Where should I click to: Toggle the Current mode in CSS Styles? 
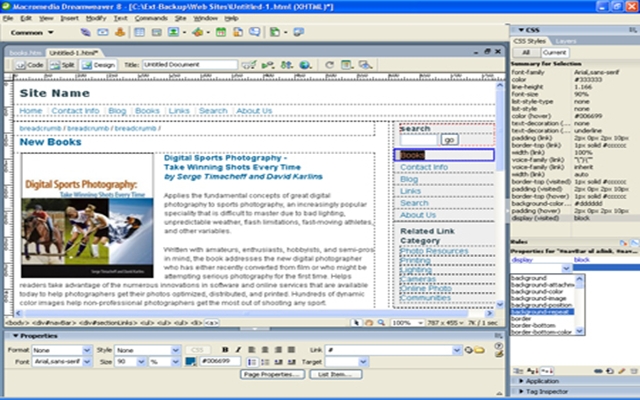(555, 53)
